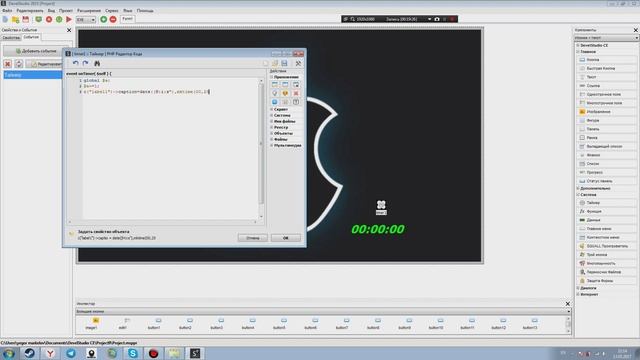Click the red X action icon in actions panel
The width and height of the screenshot is (640, 360).
pos(296,93)
